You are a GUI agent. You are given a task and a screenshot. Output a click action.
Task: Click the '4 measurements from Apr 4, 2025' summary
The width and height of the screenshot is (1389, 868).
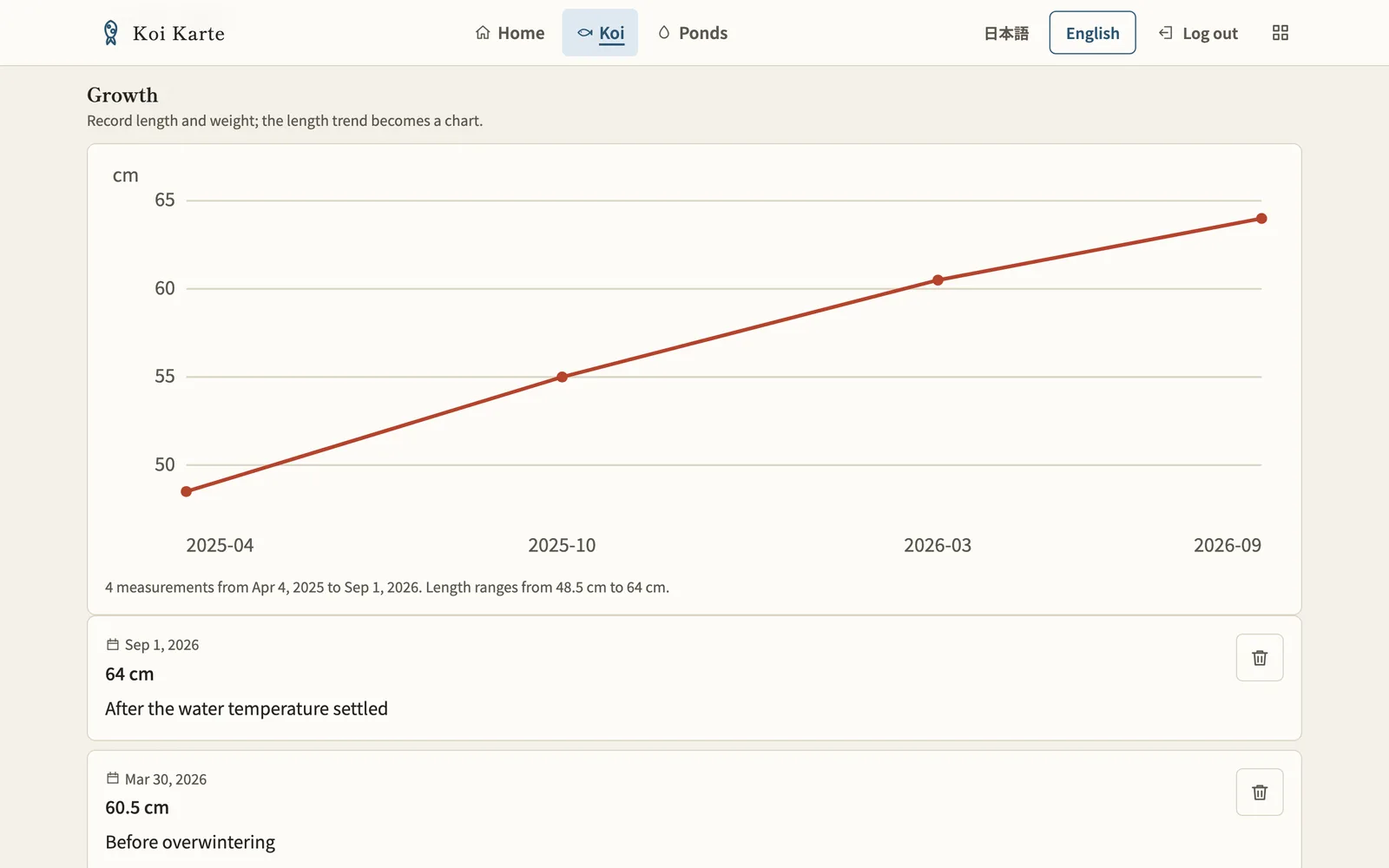coord(387,588)
